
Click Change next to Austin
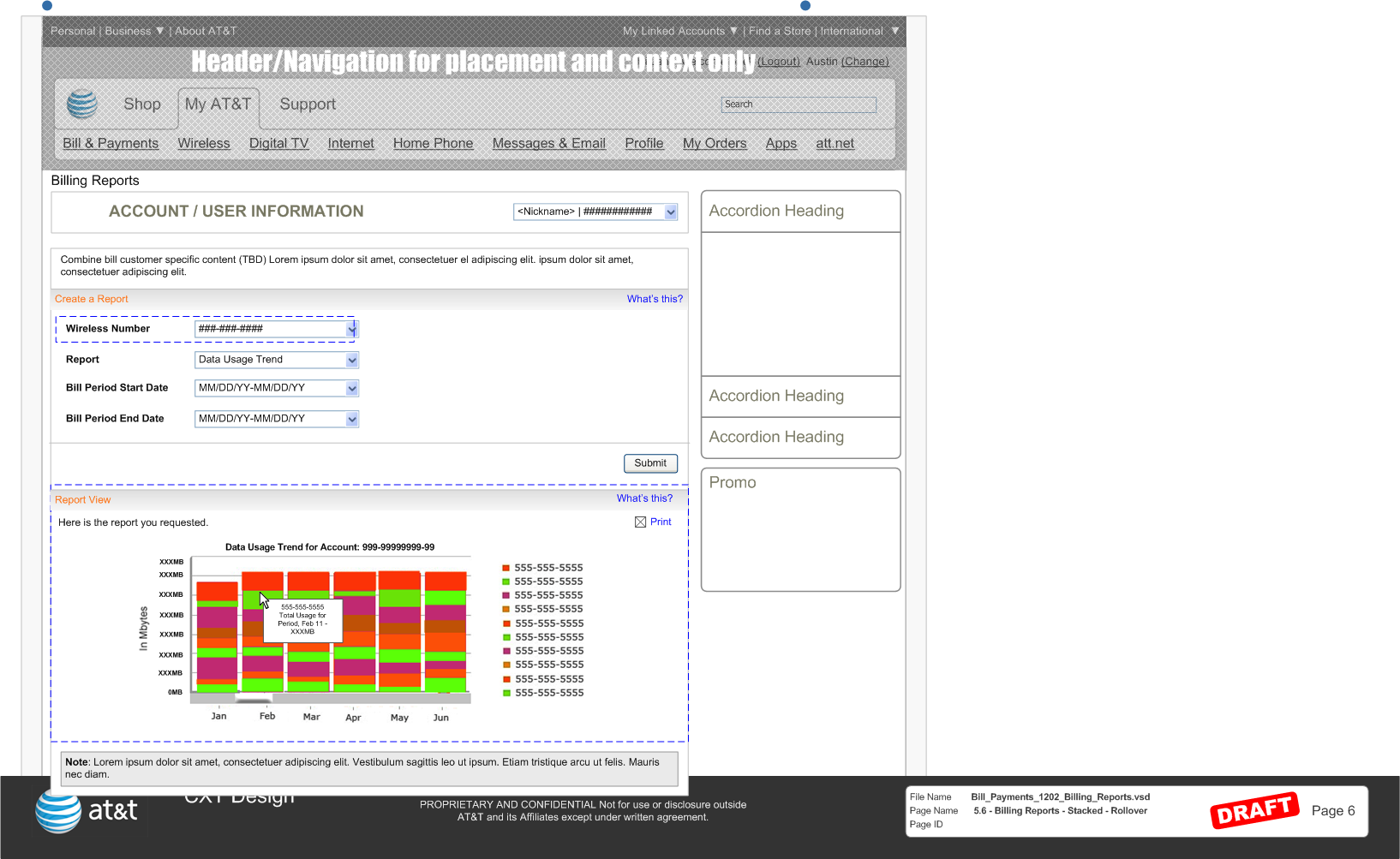pos(865,62)
